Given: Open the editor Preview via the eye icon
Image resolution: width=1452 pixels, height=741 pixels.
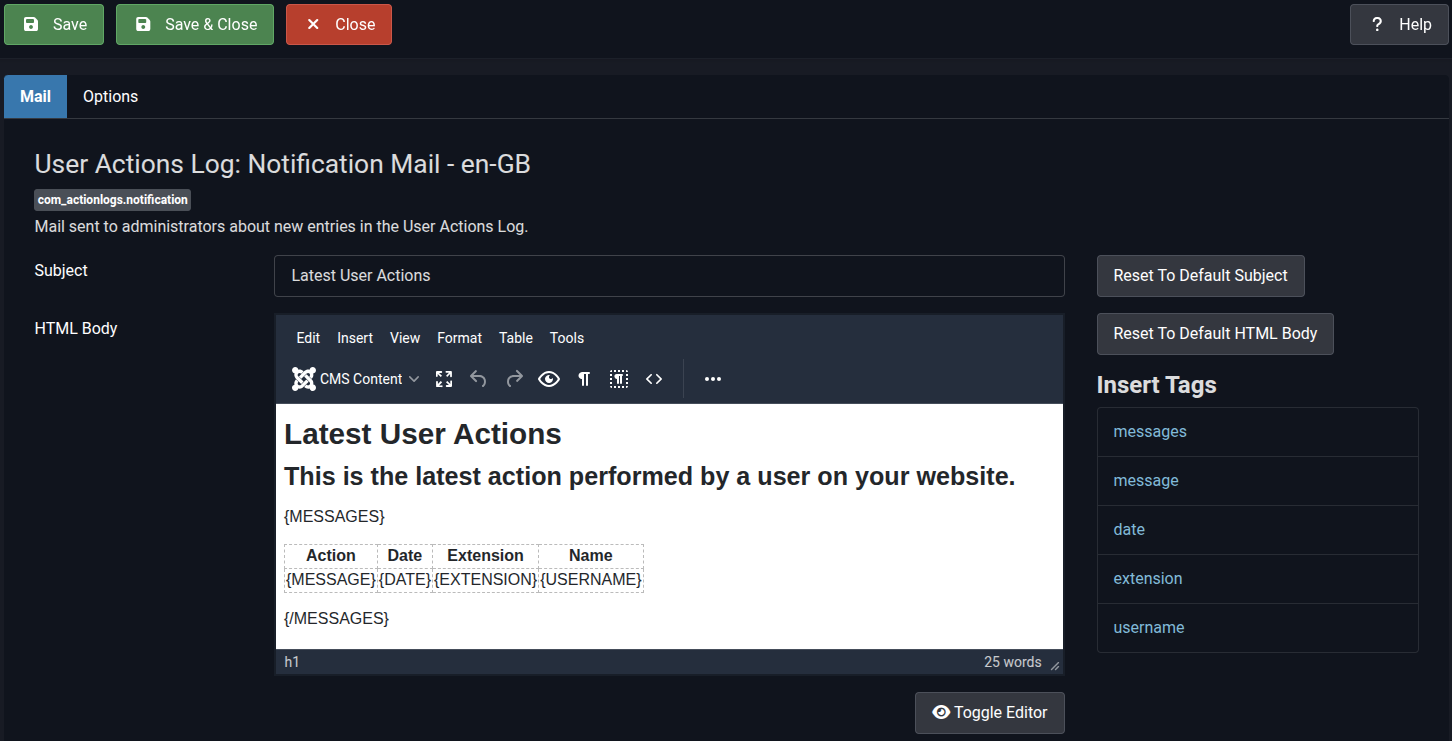Looking at the screenshot, I should click(549, 379).
